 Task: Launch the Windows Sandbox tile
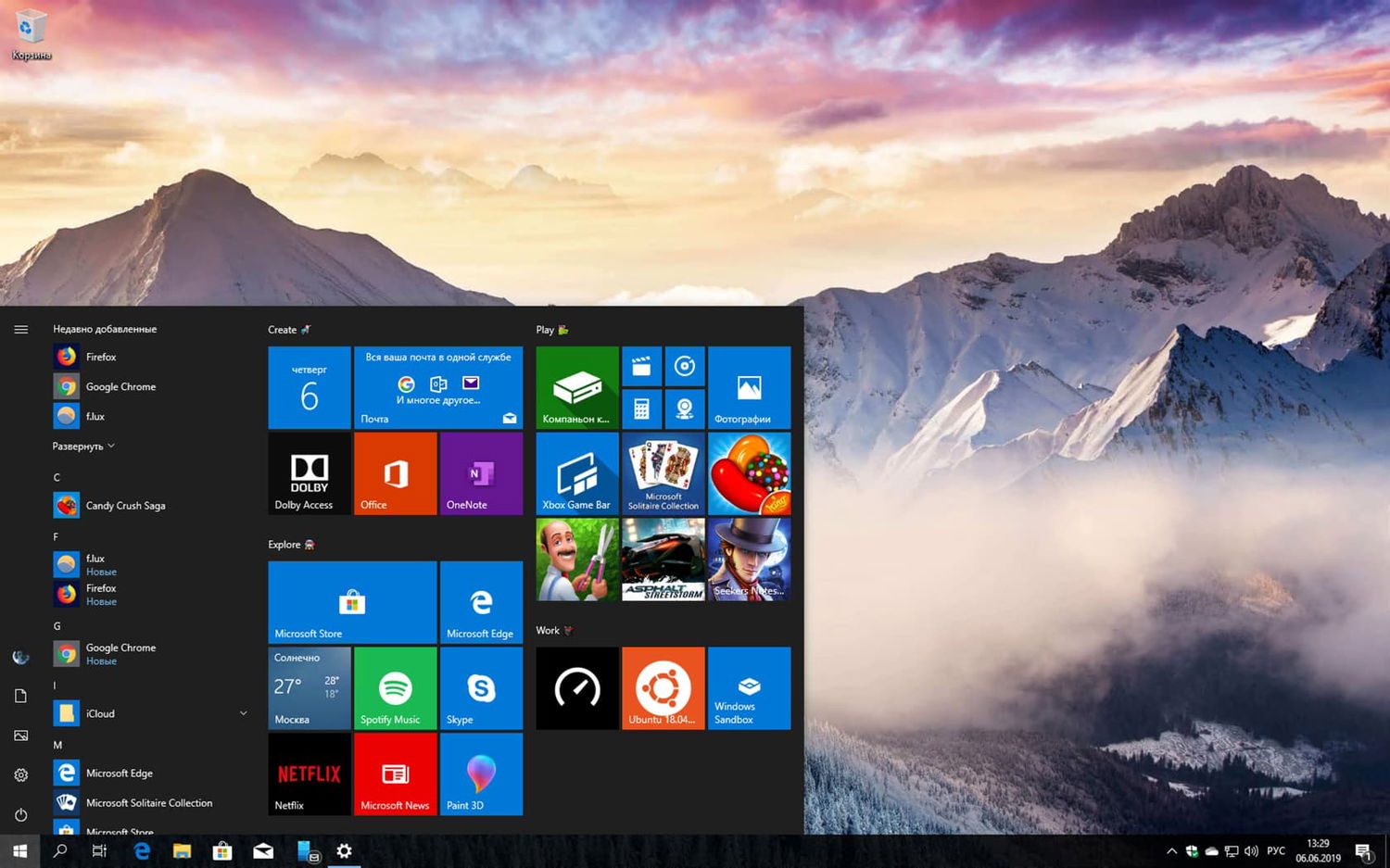pyautogui.click(x=748, y=687)
